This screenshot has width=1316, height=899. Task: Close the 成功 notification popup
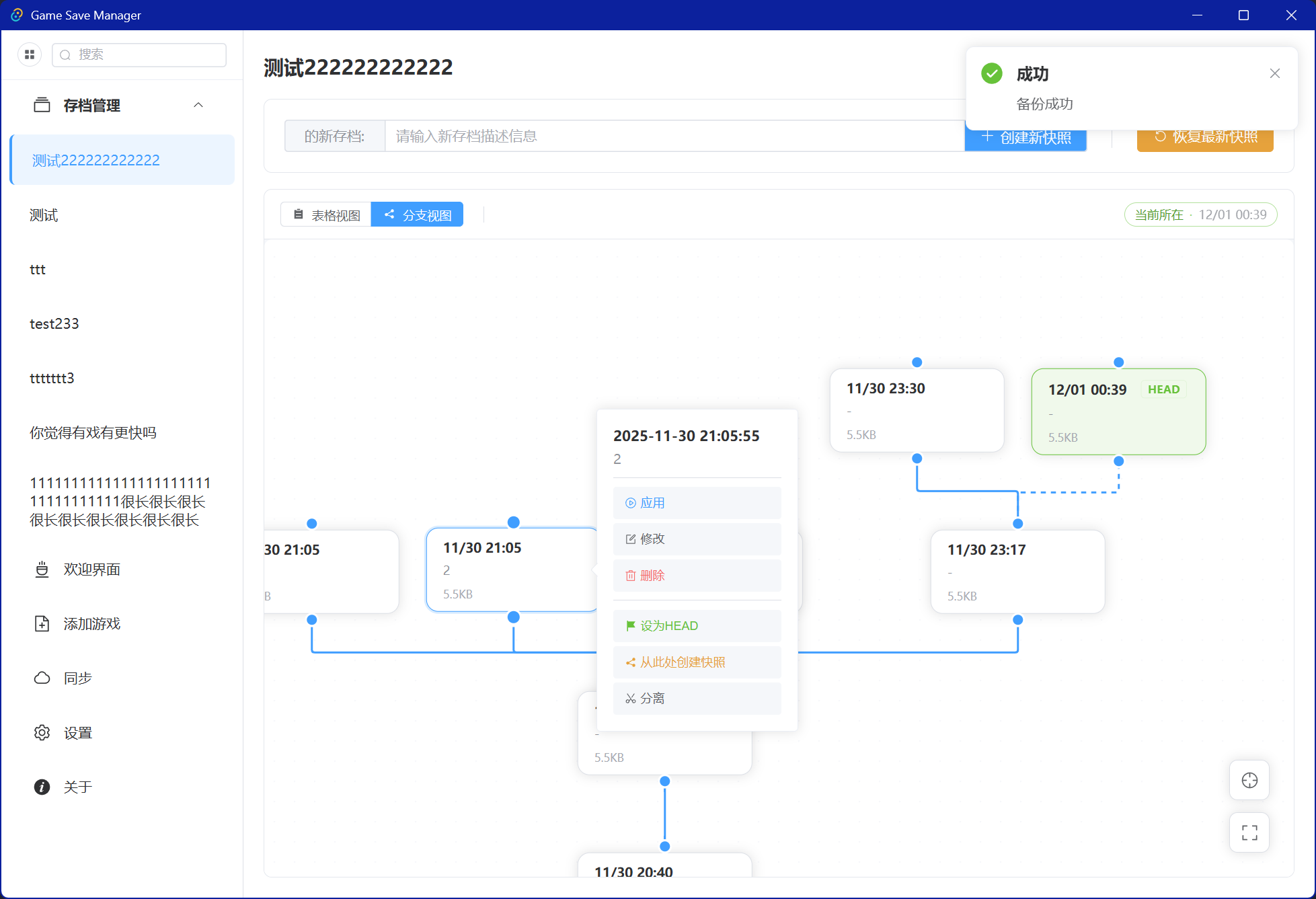pyautogui.click(x=1274, y=73)
